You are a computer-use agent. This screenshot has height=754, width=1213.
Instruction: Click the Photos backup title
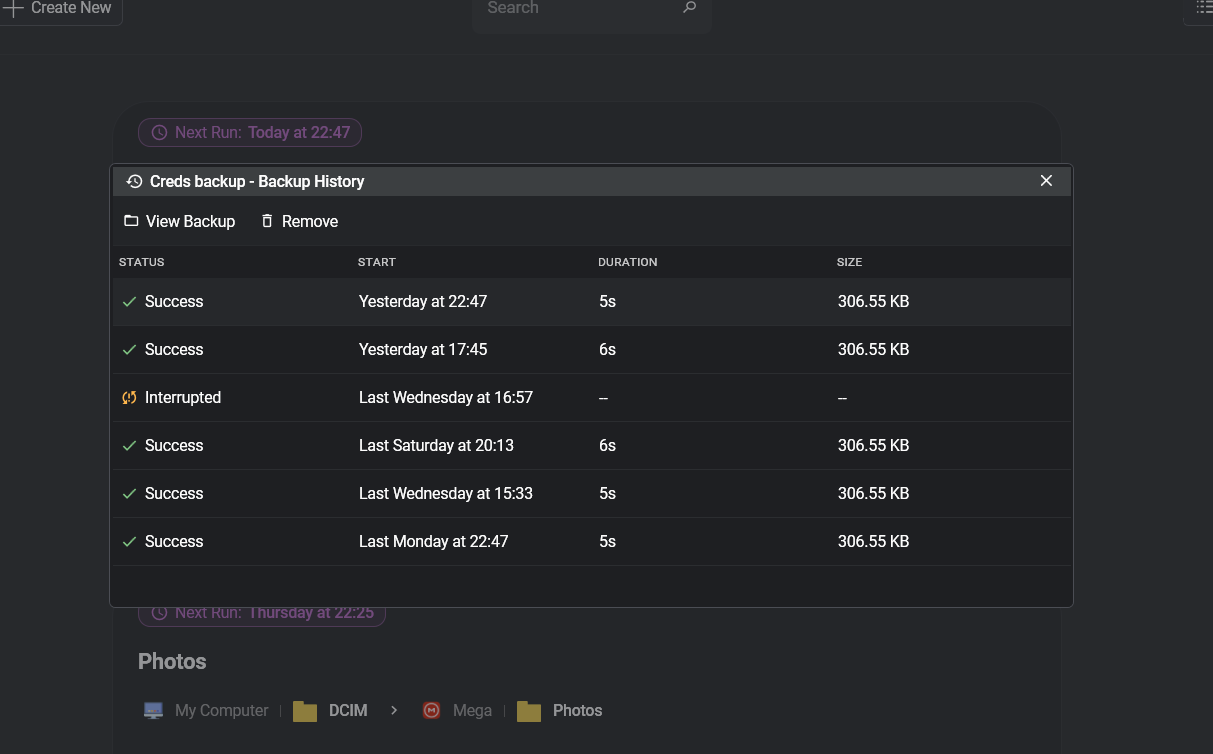coord(172,661)
